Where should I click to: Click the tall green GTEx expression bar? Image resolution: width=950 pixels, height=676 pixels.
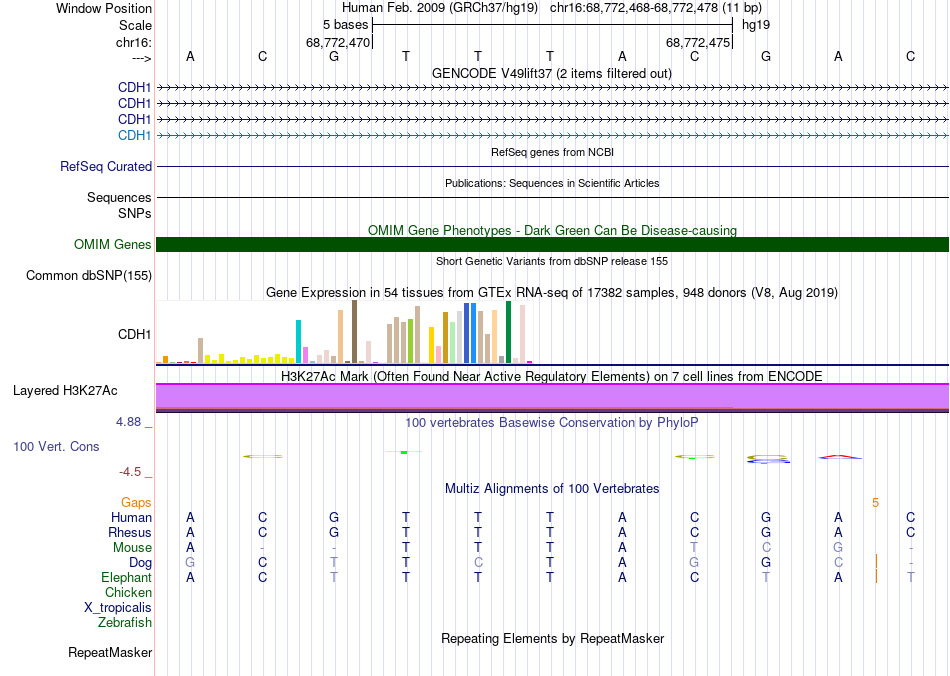pyautogui.click(x=508, y=332)
